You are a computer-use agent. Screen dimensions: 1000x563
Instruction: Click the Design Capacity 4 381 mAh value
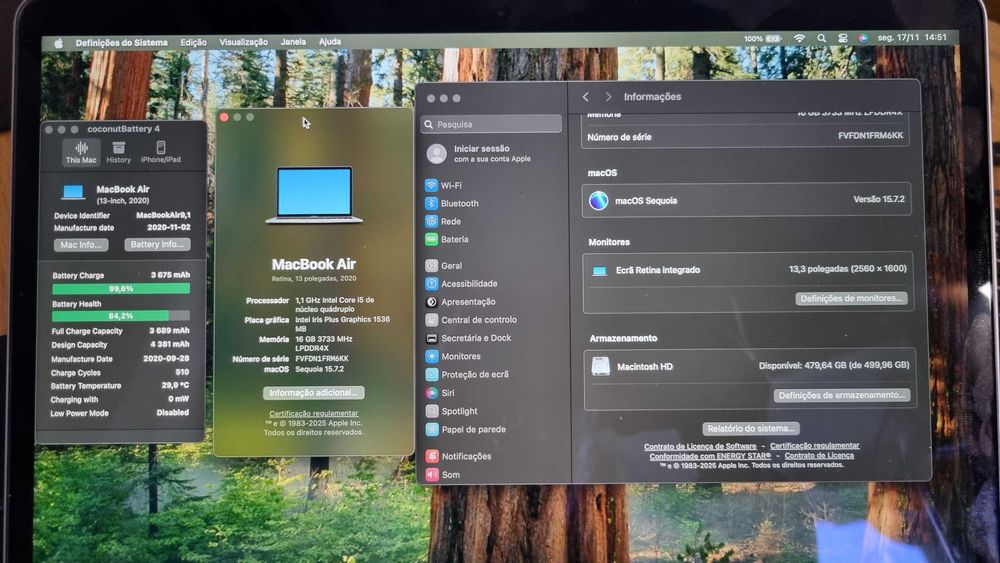170,344
